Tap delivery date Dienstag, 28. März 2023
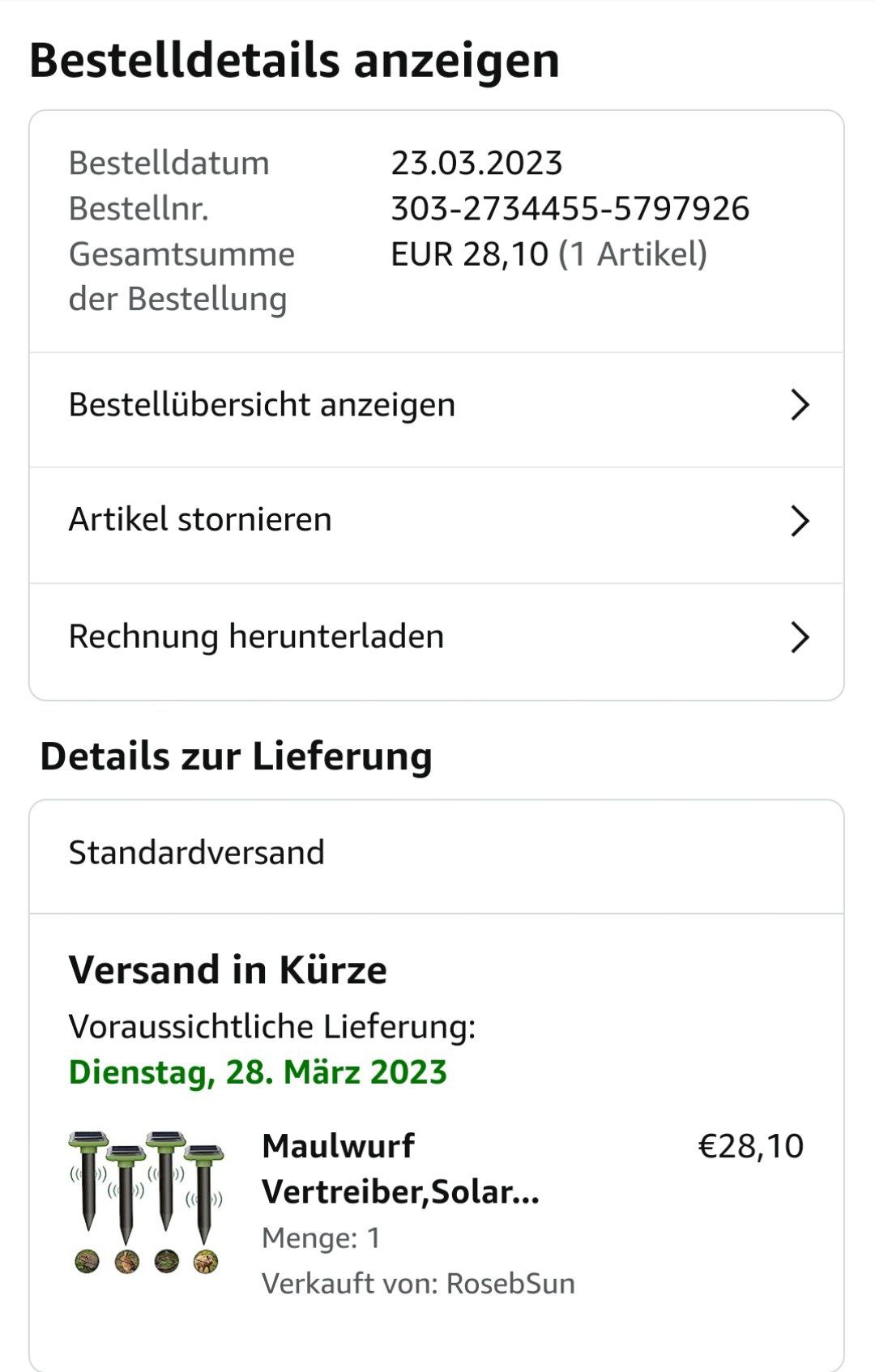This screenshot has height=1372, width=875. (258, 1072)
